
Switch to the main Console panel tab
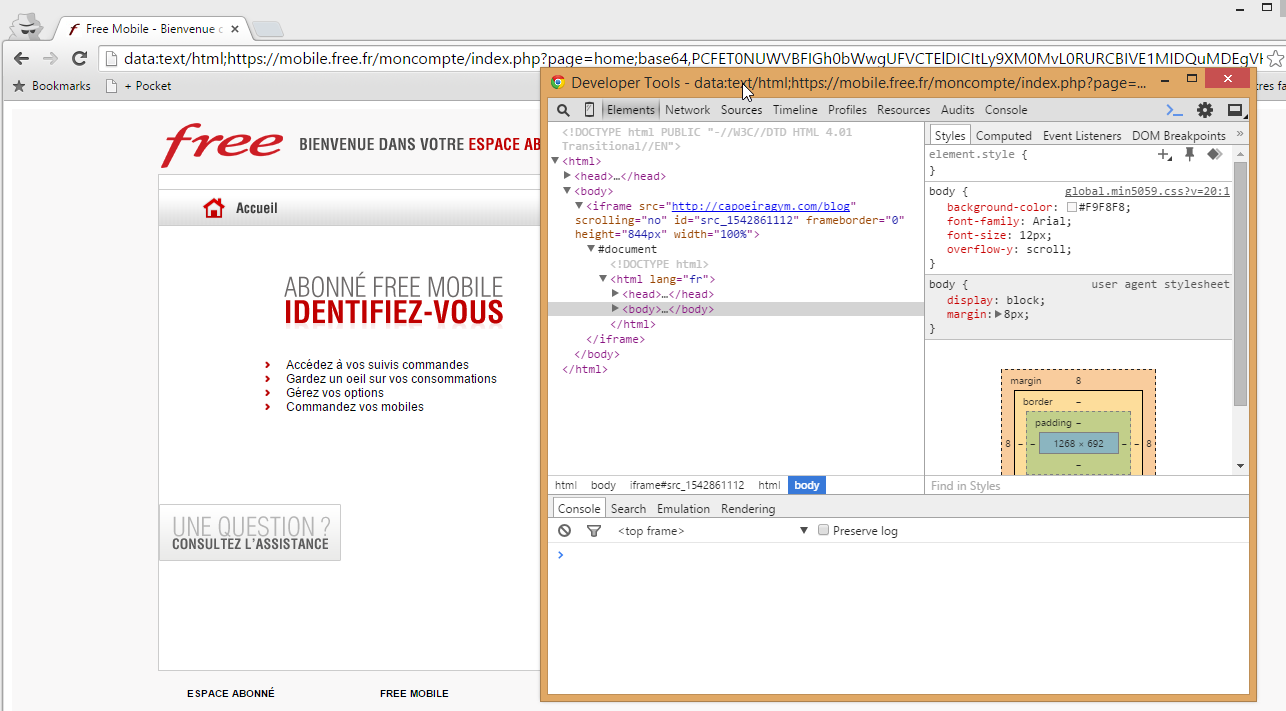click(1006, 110)
